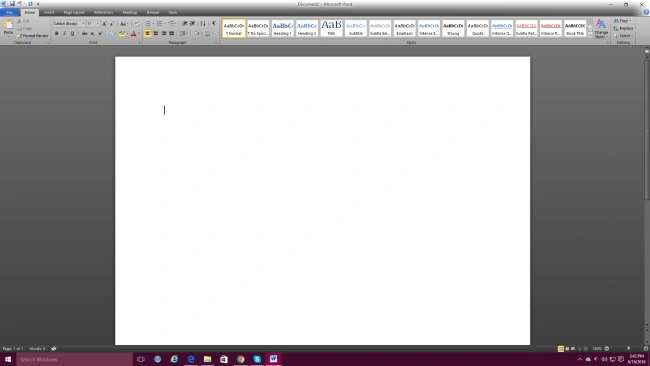
Task: Toggle Strikethrough formatting
Action: coord(85,34)
